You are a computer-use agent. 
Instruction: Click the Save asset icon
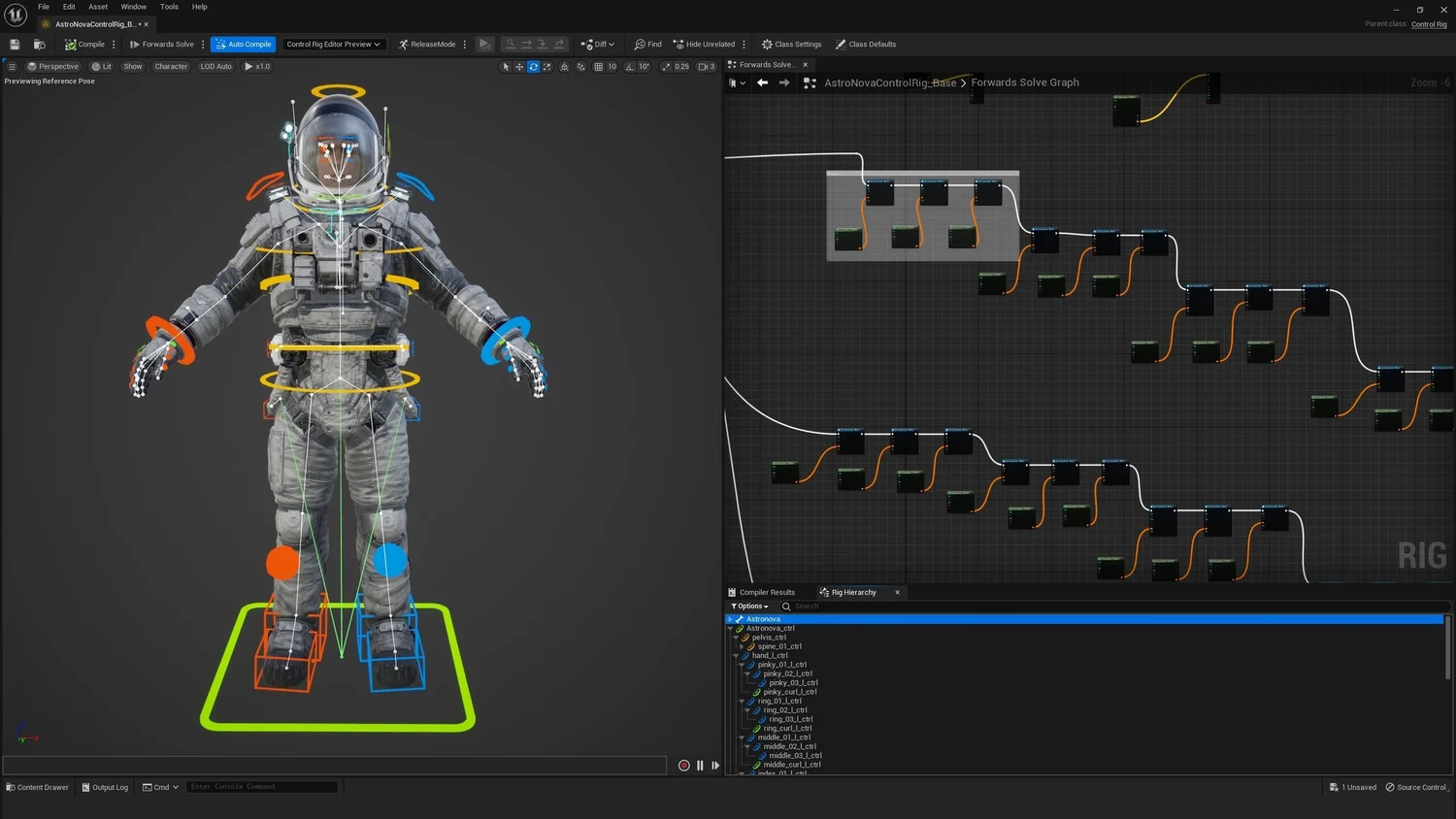(x=15, y=45)
